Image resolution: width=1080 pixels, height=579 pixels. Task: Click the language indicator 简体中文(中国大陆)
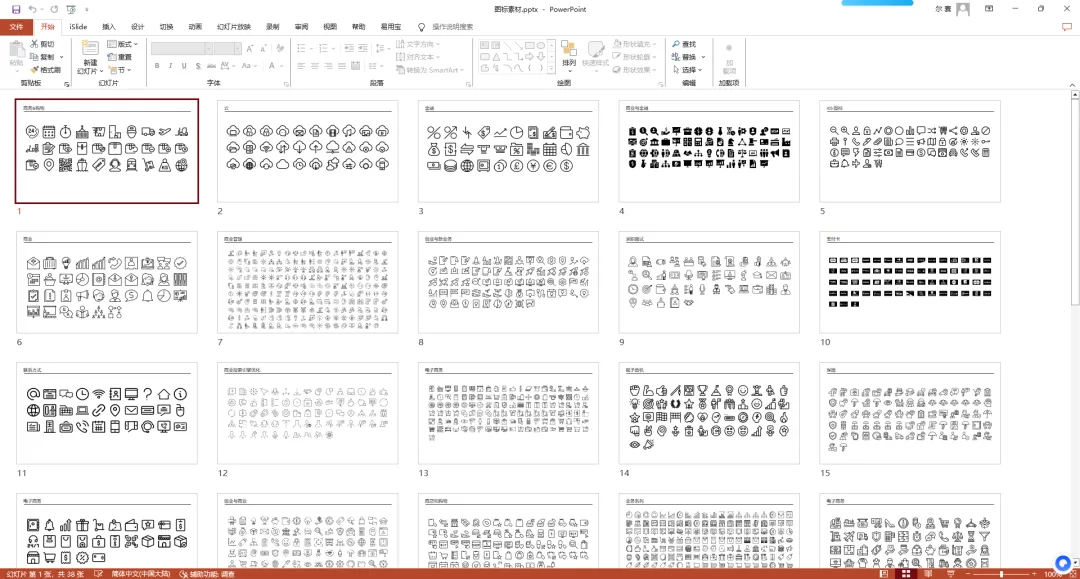(141, 573)
